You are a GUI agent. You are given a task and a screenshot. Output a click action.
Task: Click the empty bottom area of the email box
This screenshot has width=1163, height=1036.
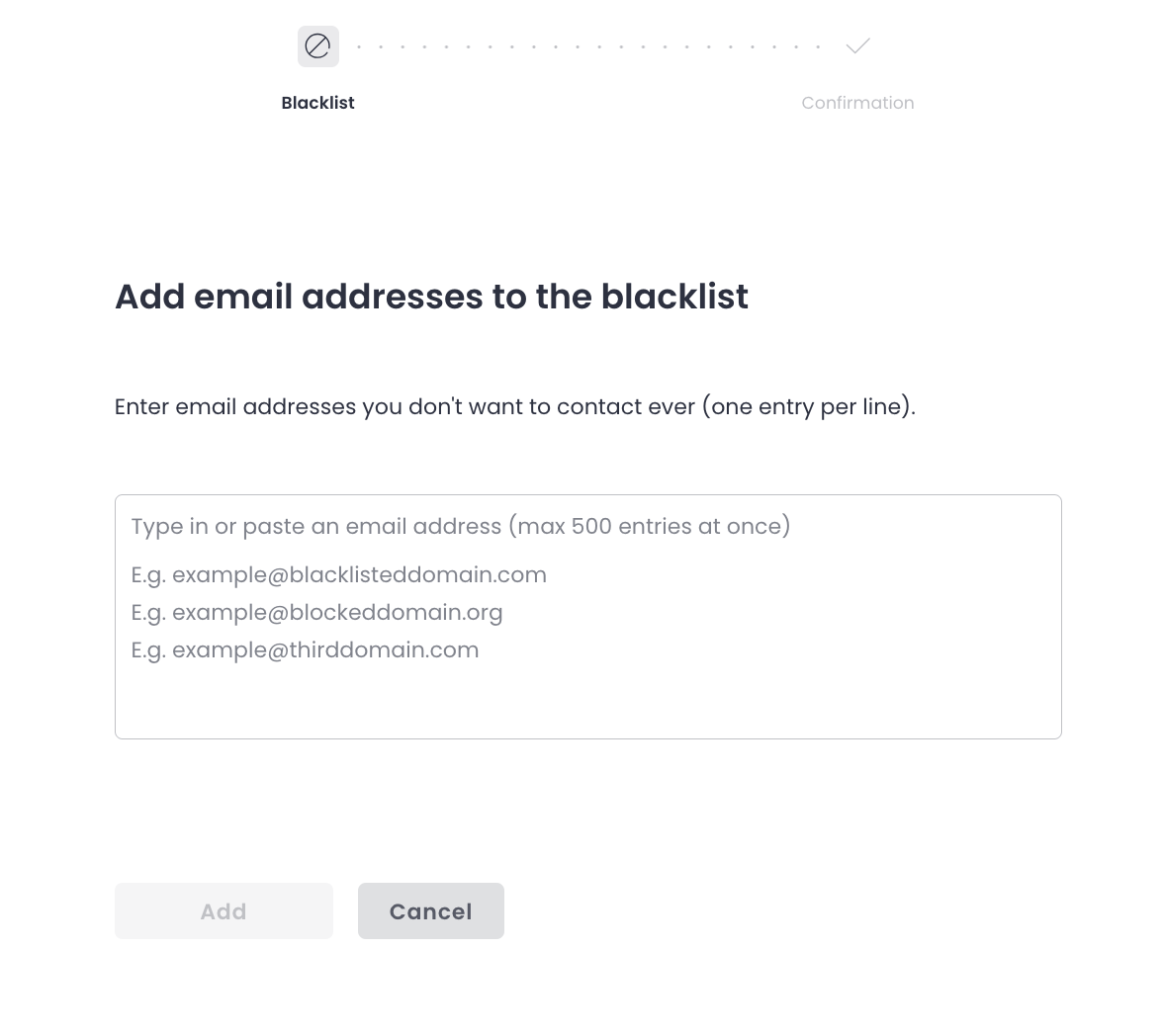point(587,704)
